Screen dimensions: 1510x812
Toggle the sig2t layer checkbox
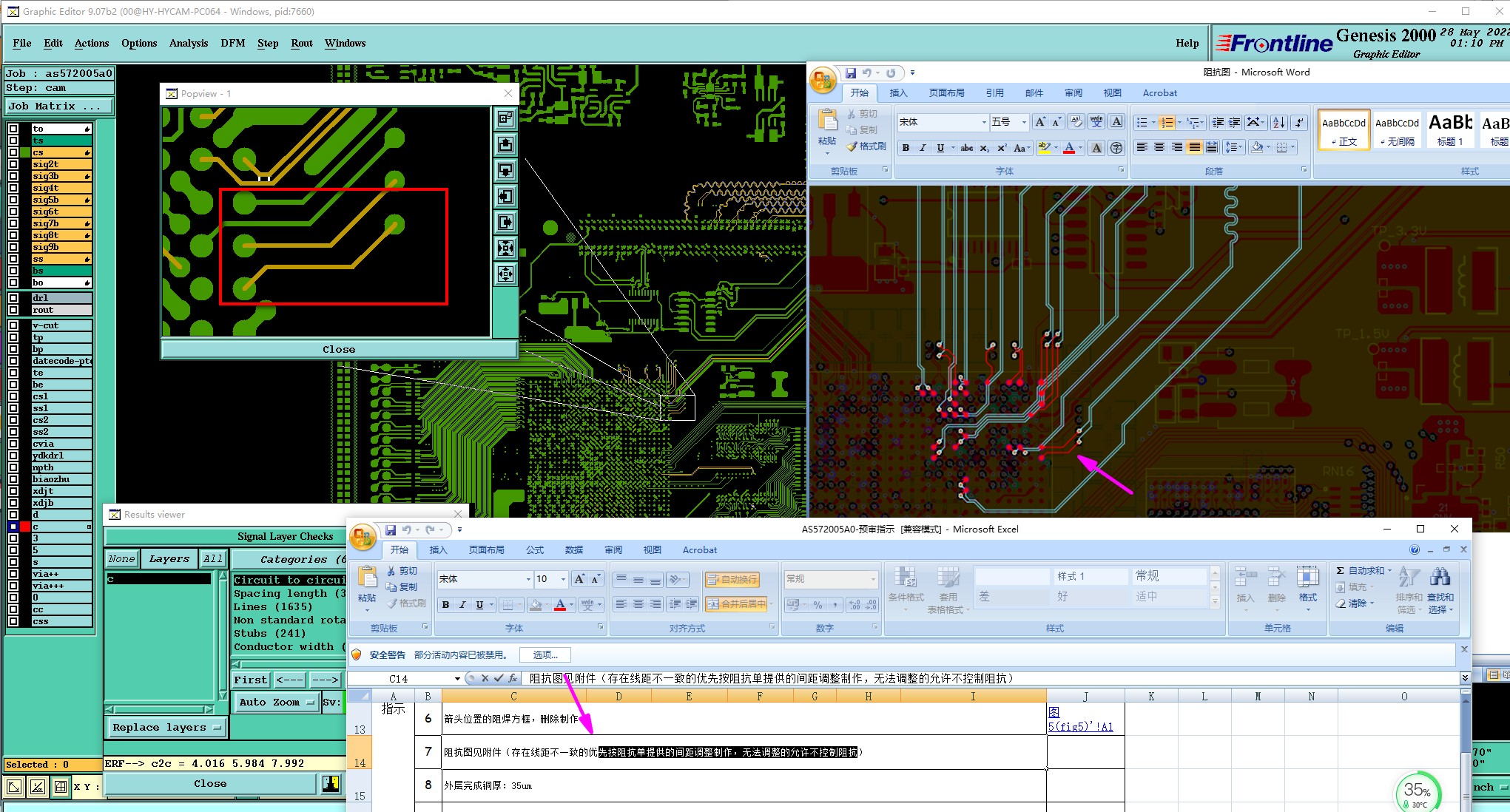tap(13, 164)
